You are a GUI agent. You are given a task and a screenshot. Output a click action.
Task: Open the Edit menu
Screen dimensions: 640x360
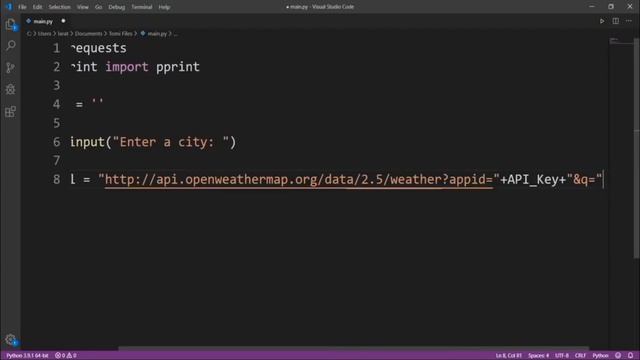[37, 7]
